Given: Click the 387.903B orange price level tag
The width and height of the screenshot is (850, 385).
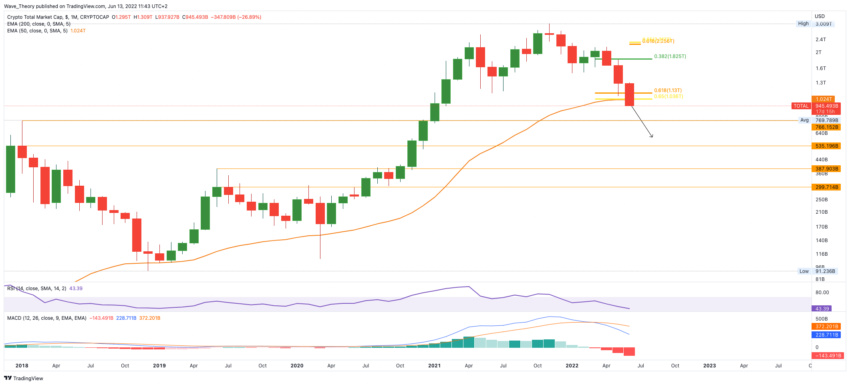Looking at the screenshot, I should (x=827, y=169).
